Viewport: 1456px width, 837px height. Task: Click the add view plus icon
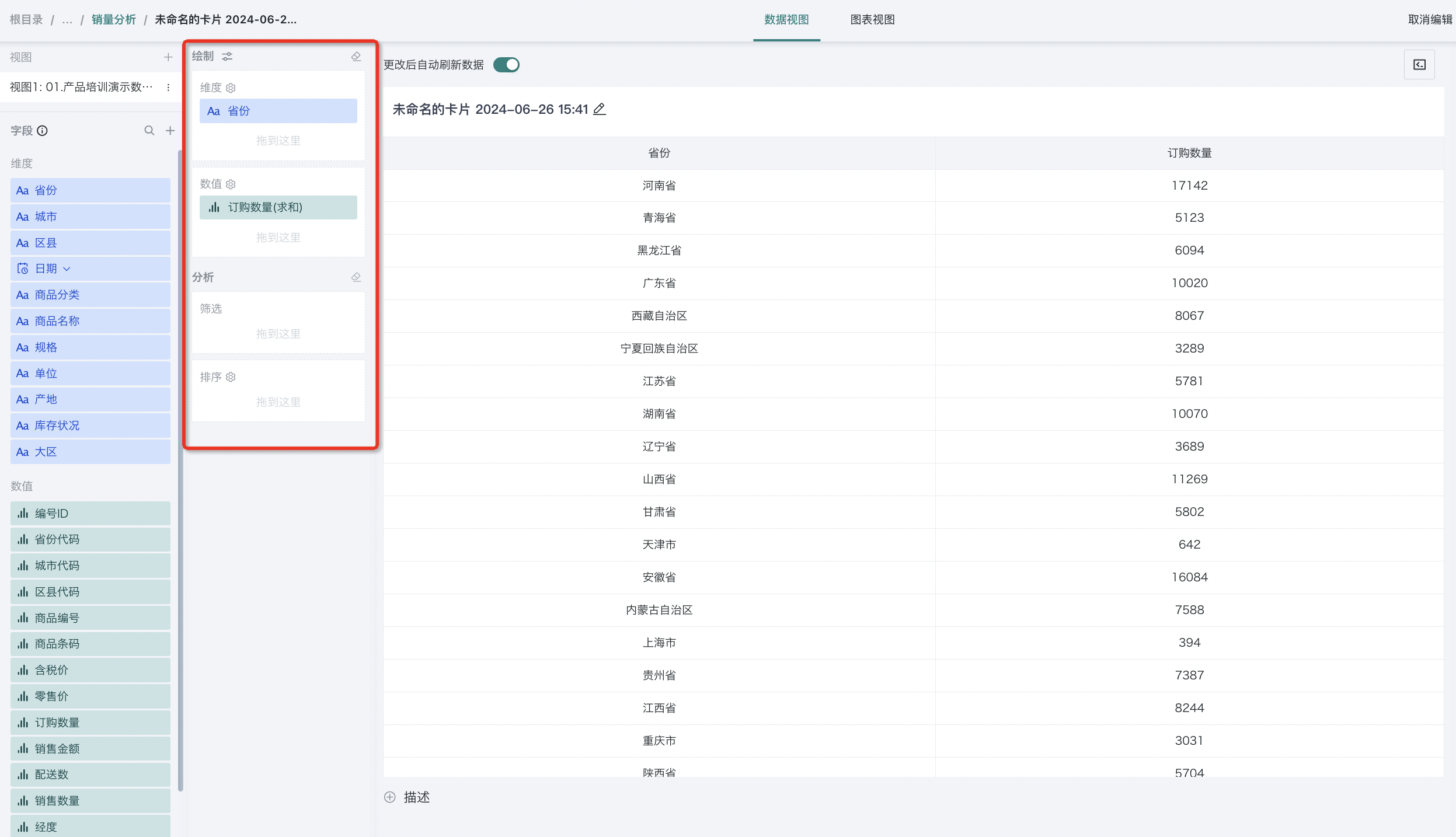(x=168, y=57)
